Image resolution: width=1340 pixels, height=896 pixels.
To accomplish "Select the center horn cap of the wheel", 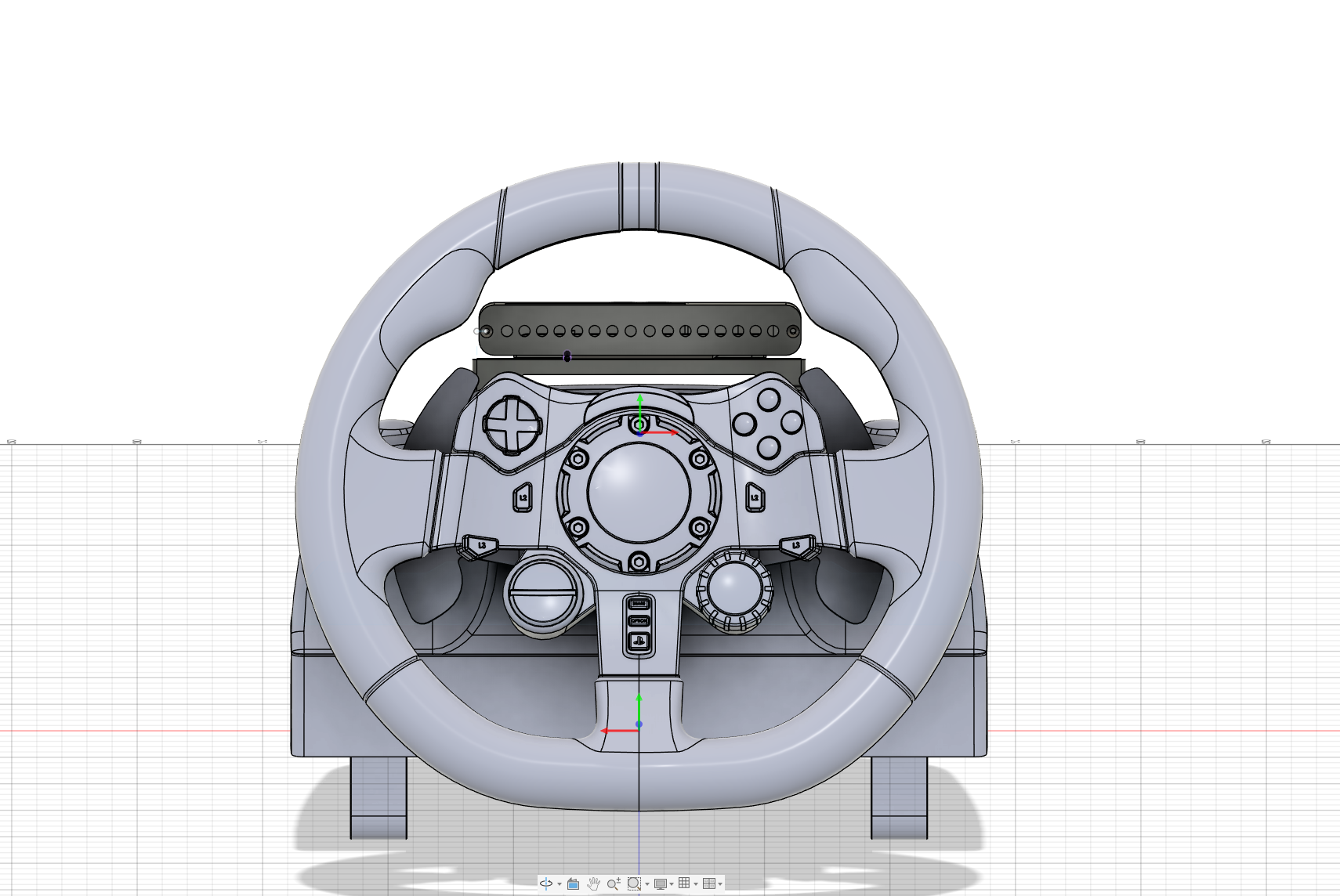I will (639, 494).
